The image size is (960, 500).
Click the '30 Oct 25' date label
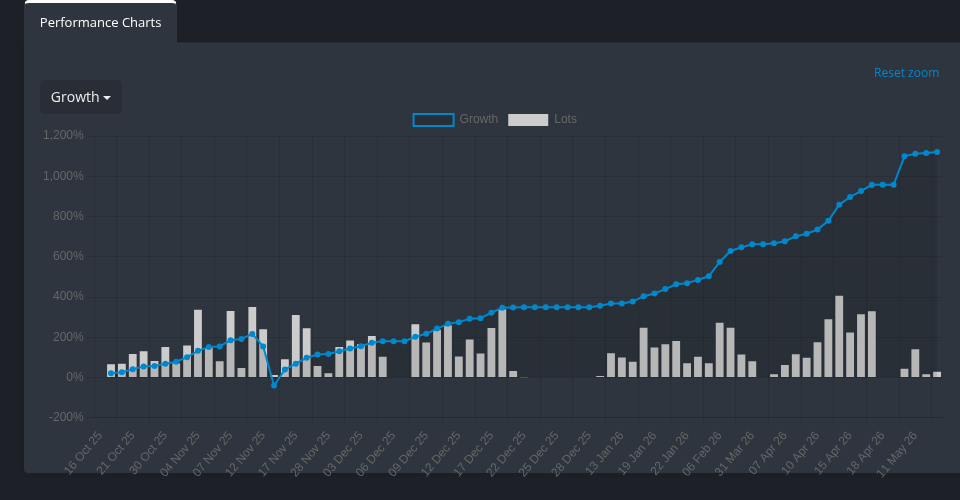click(x=148, y=453)
